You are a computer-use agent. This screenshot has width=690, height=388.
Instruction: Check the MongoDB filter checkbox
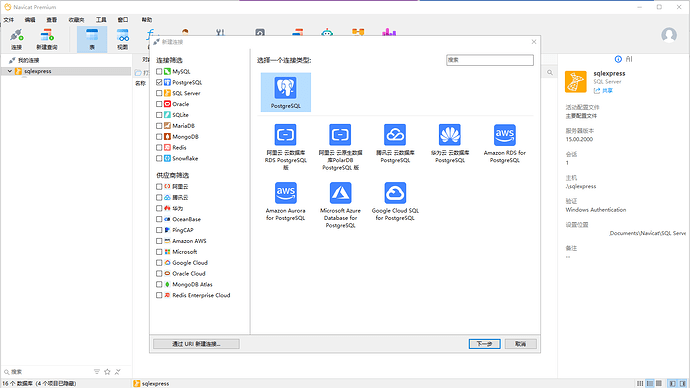(x=159, y=137)
